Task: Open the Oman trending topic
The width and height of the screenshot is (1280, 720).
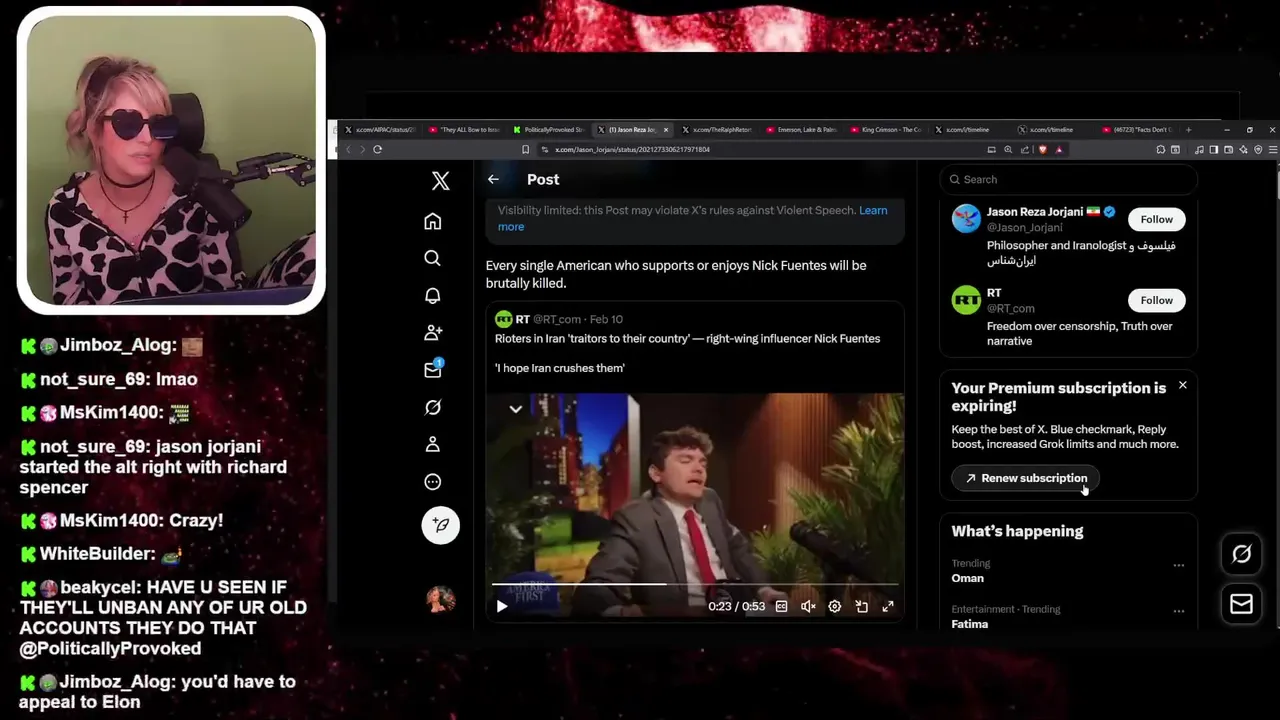Action: coord(967,578)
